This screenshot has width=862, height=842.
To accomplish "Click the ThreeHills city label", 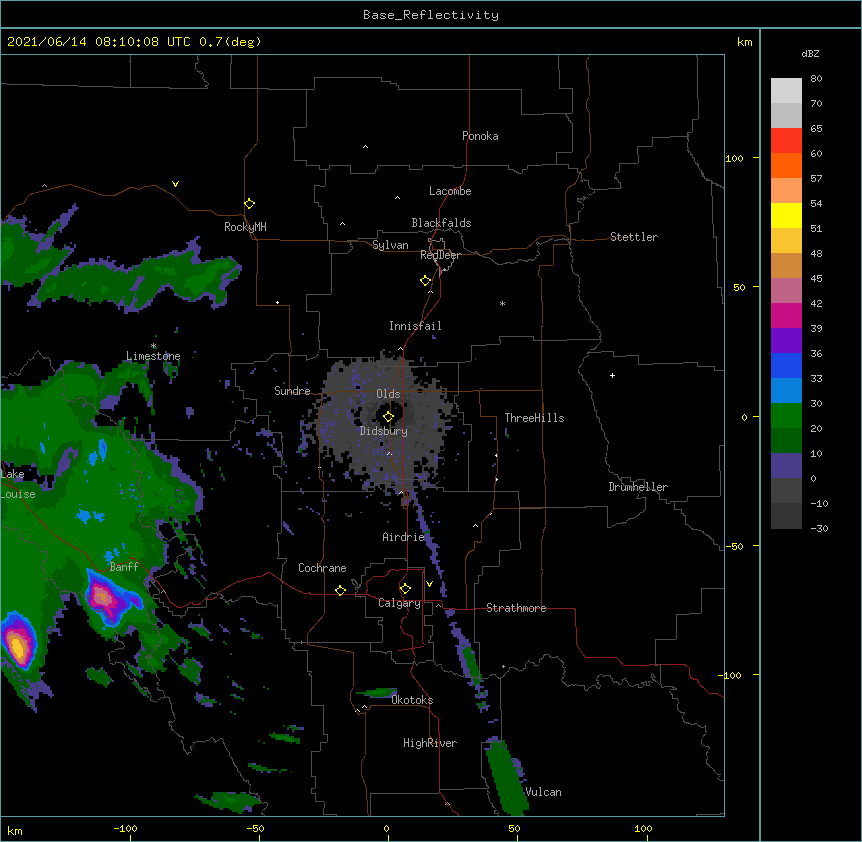I will (x=534, y=418).
